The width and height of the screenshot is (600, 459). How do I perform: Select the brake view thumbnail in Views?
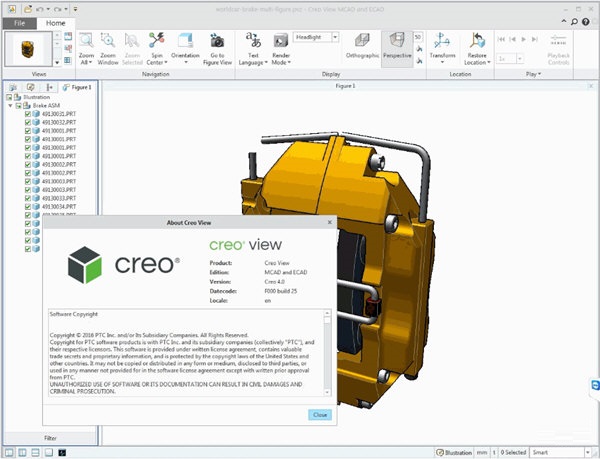click(29, 48)
